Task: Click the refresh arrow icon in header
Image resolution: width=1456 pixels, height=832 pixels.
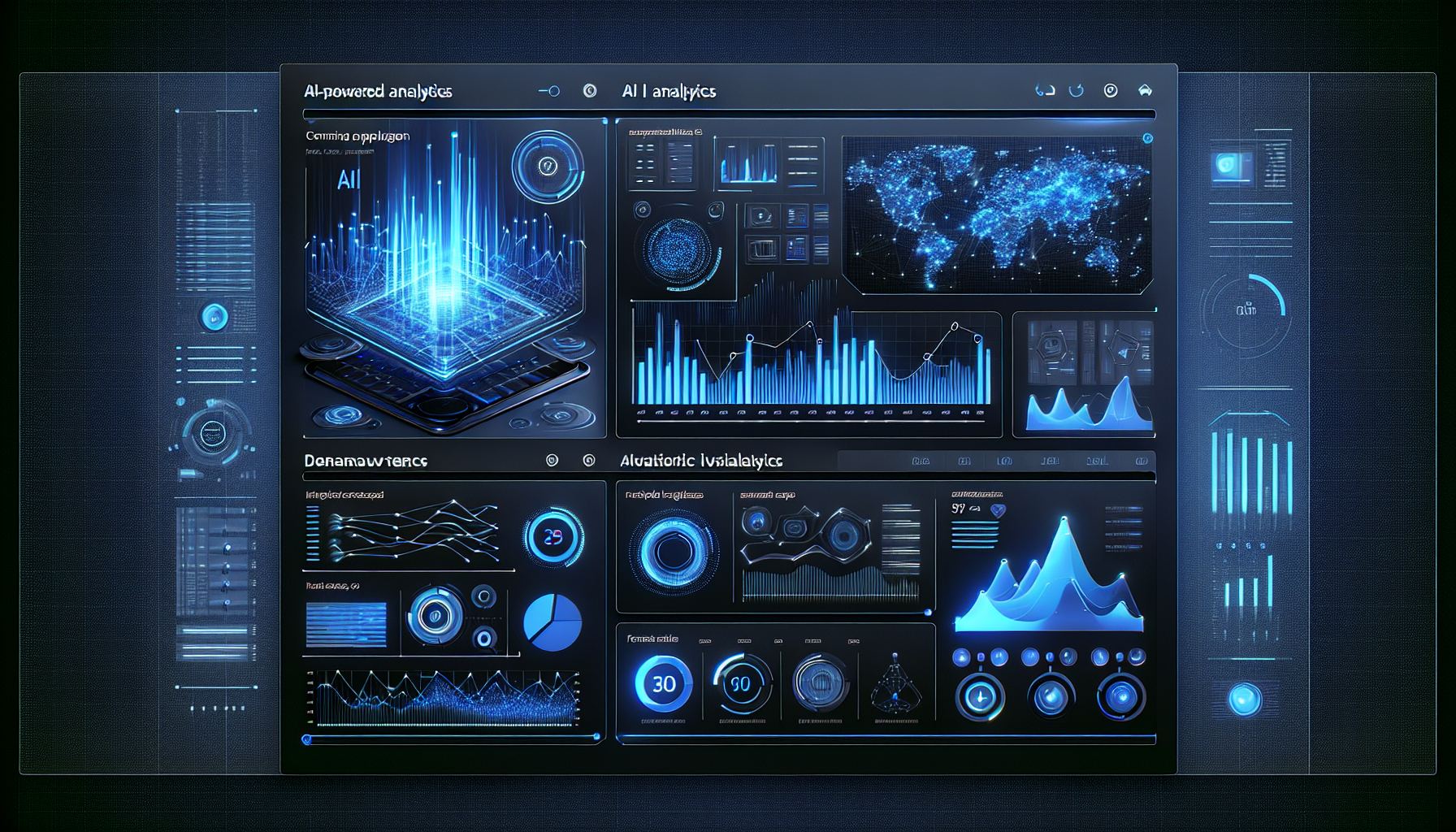Action: click(1077, 90)
